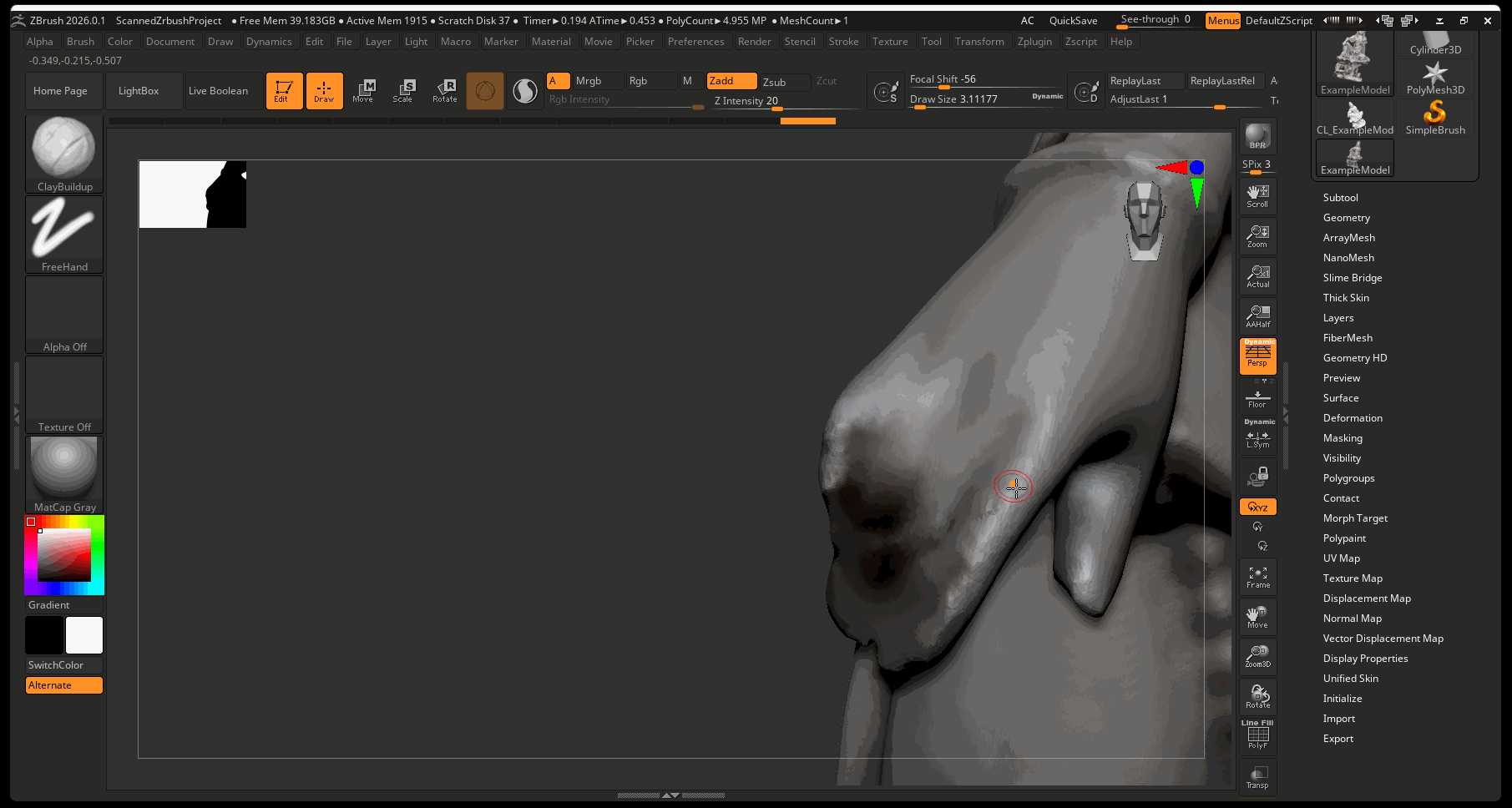Expand the Geometry section
This screenshot has height=808, width=1512.
coord(1346,218)
